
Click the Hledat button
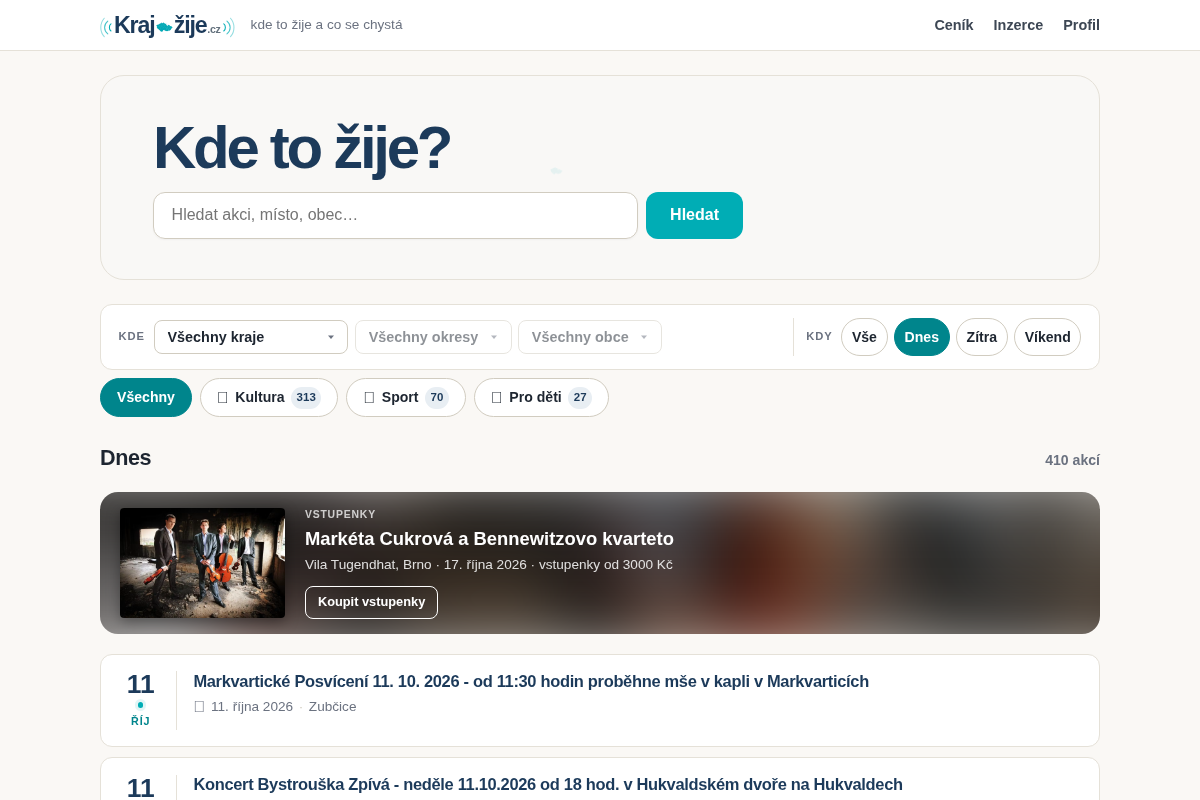point(694,215)
